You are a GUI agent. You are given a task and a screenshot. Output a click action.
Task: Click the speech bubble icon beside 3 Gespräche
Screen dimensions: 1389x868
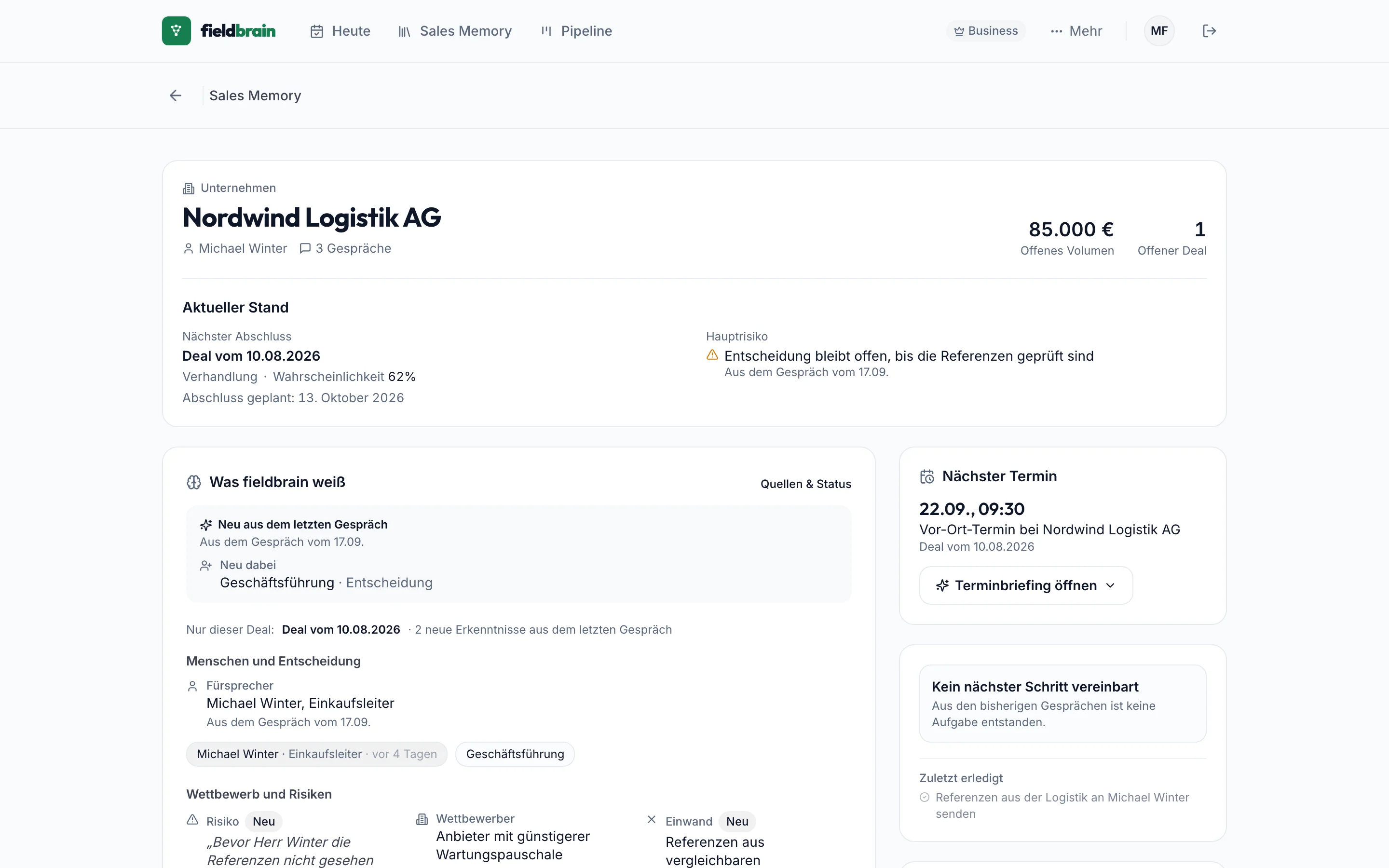[305, 248]
